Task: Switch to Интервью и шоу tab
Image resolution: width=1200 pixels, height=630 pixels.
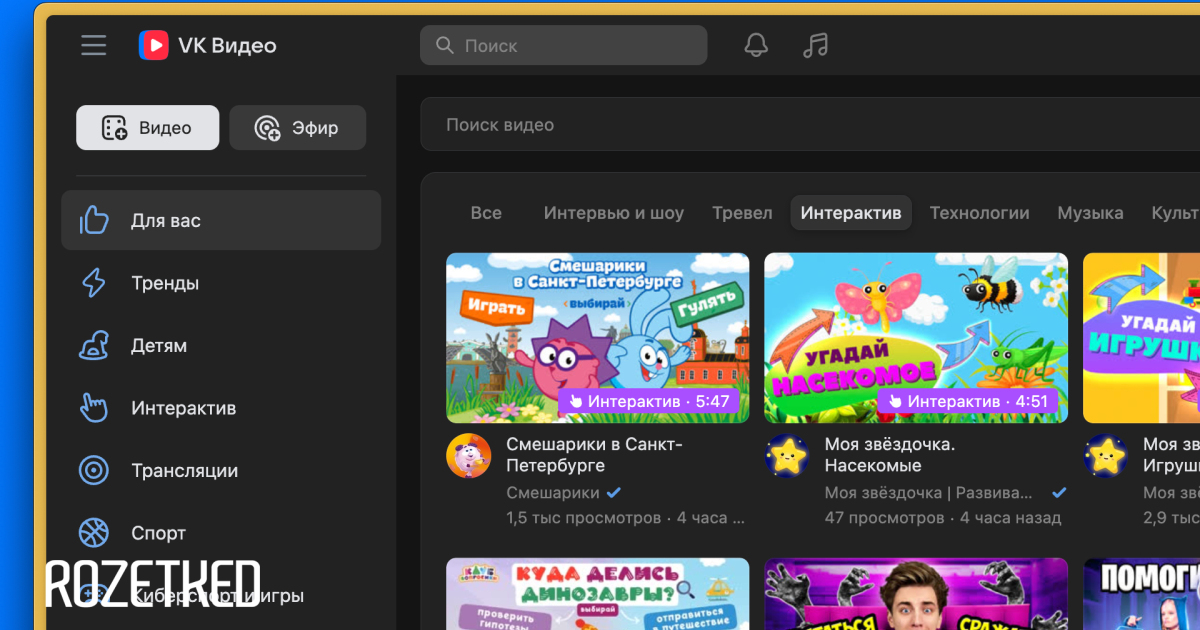Action: [x=614, y=213]
